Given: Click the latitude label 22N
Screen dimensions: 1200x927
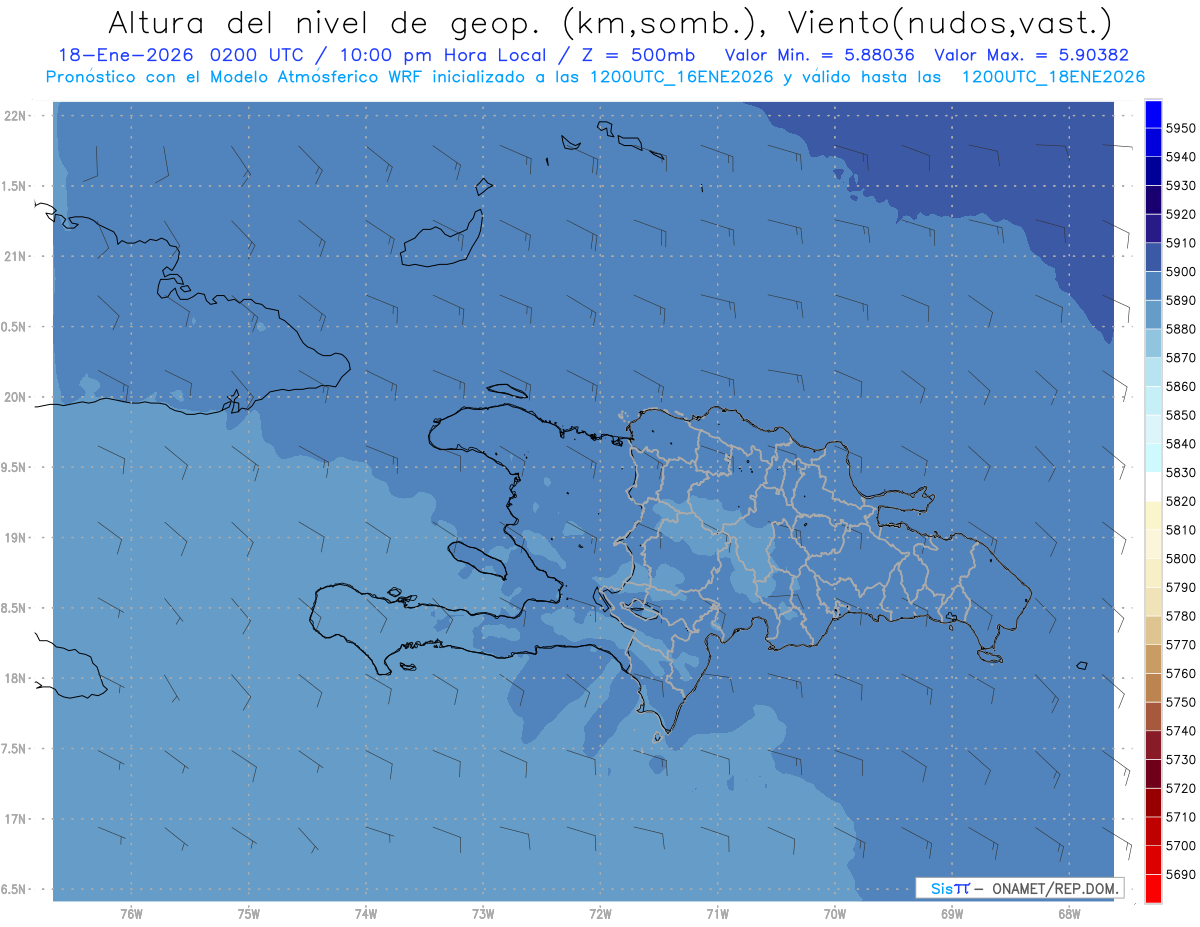Looking at the screenshot, I should 15,115.
